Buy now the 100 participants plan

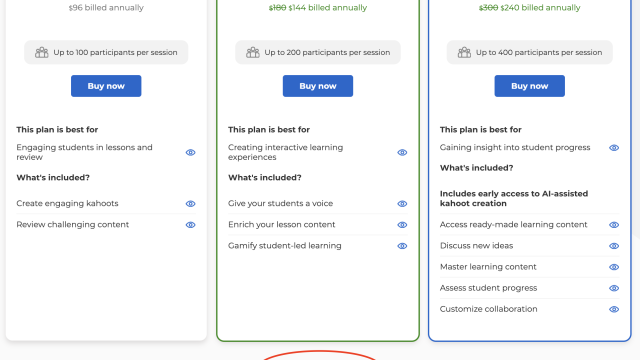point(106,86)
